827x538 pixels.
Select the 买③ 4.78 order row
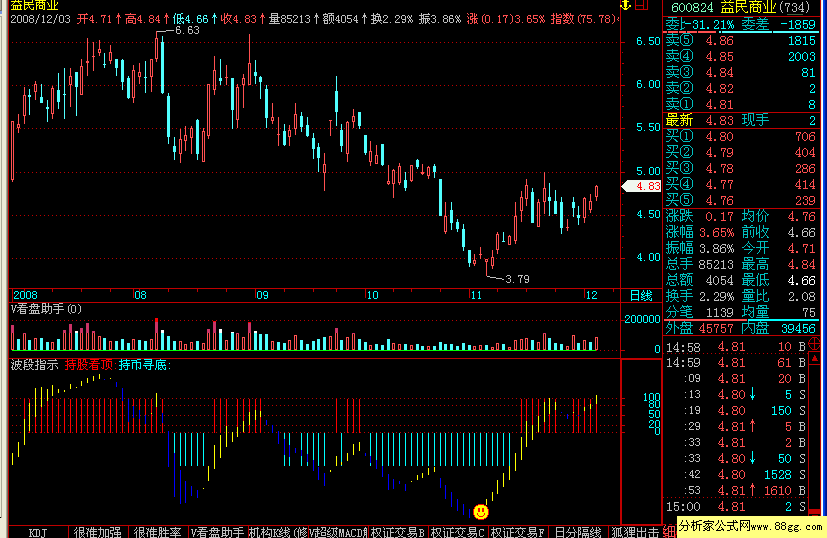click(x=741, y=168)
